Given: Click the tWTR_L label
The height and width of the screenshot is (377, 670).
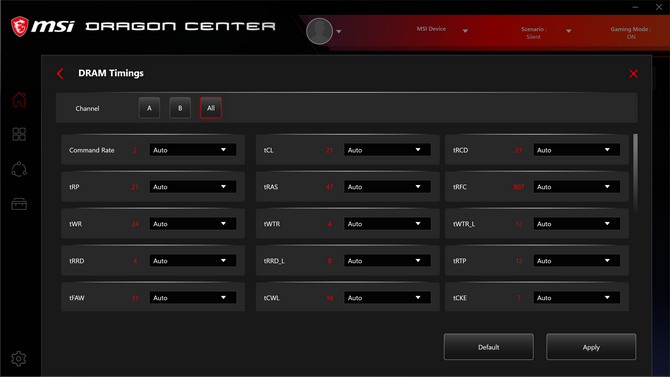Looking at the screenshot, I should pyautogui.click(x=464, y=224).
